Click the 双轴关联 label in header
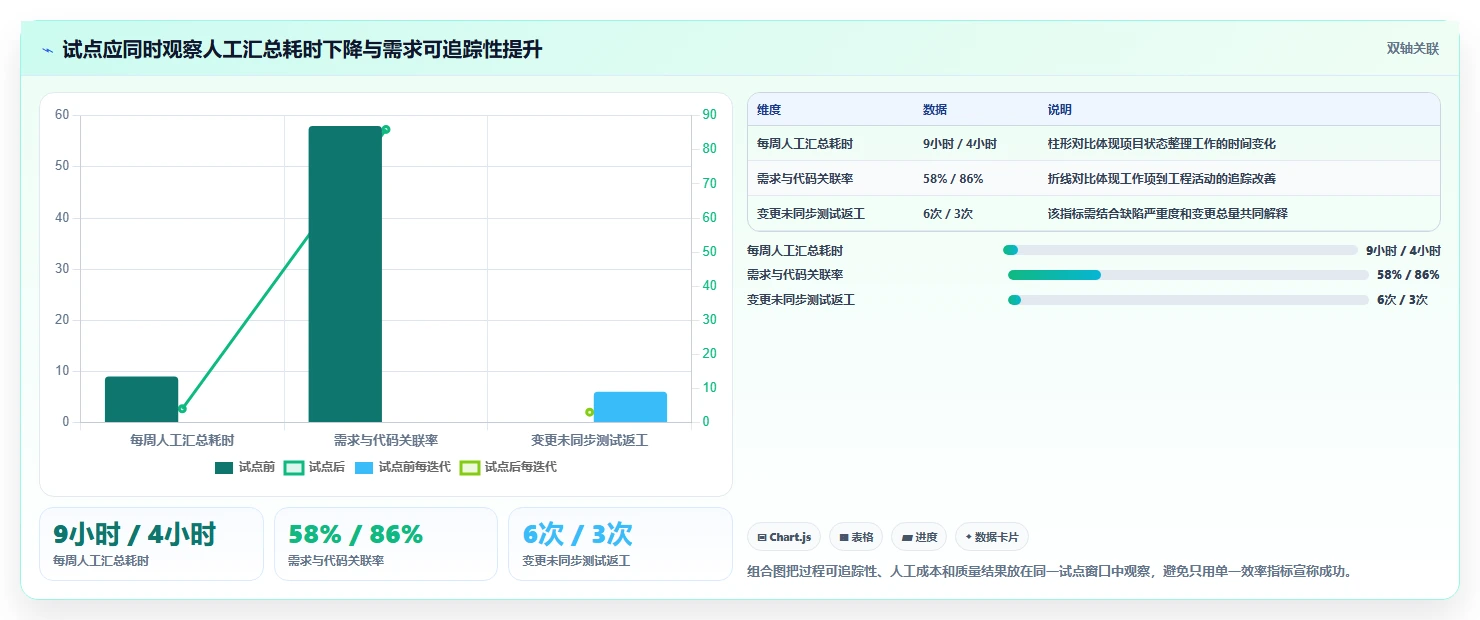 pyautogui.click(x=1412, y=49)
